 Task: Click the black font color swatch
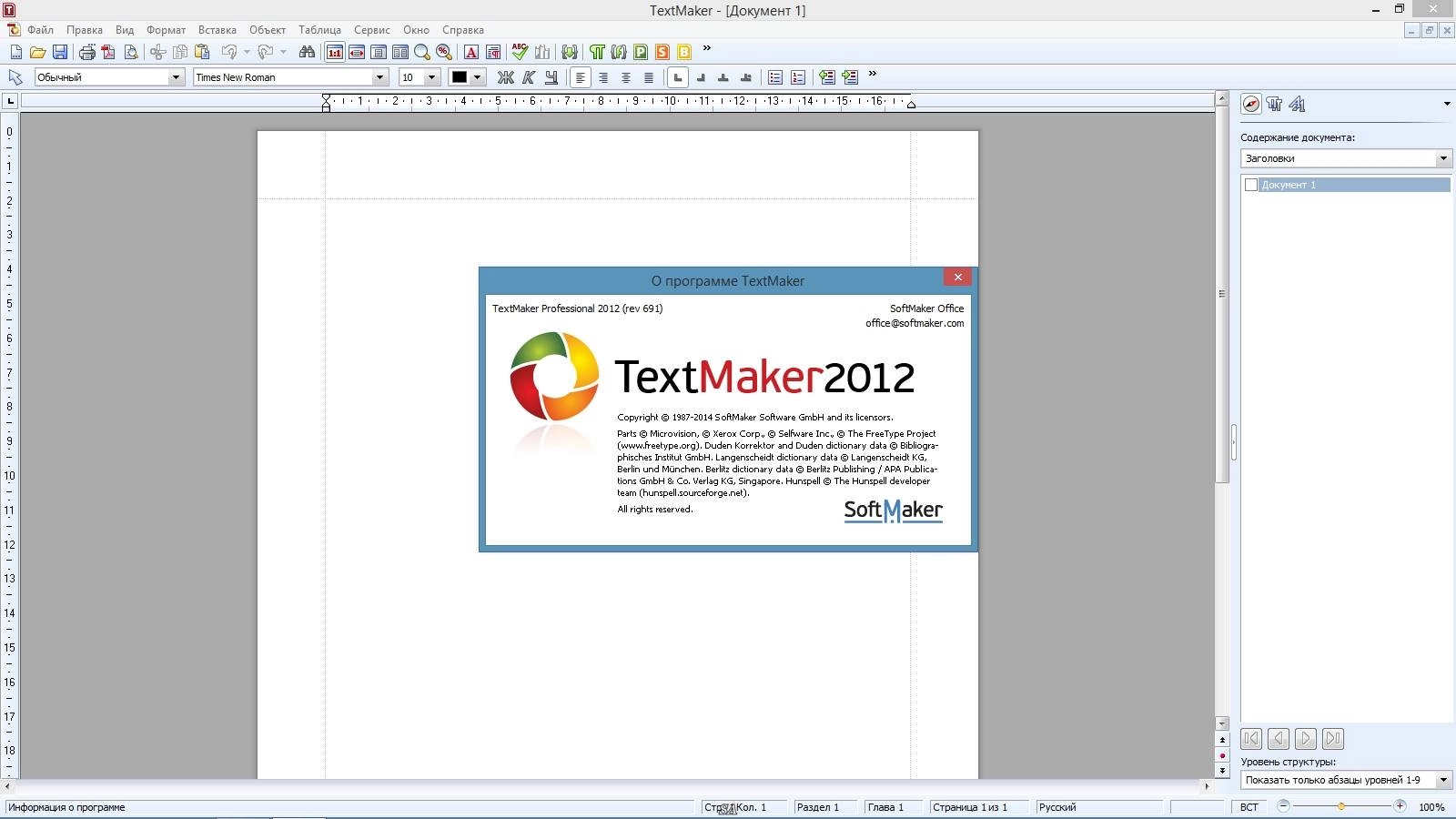pos(460,77)
